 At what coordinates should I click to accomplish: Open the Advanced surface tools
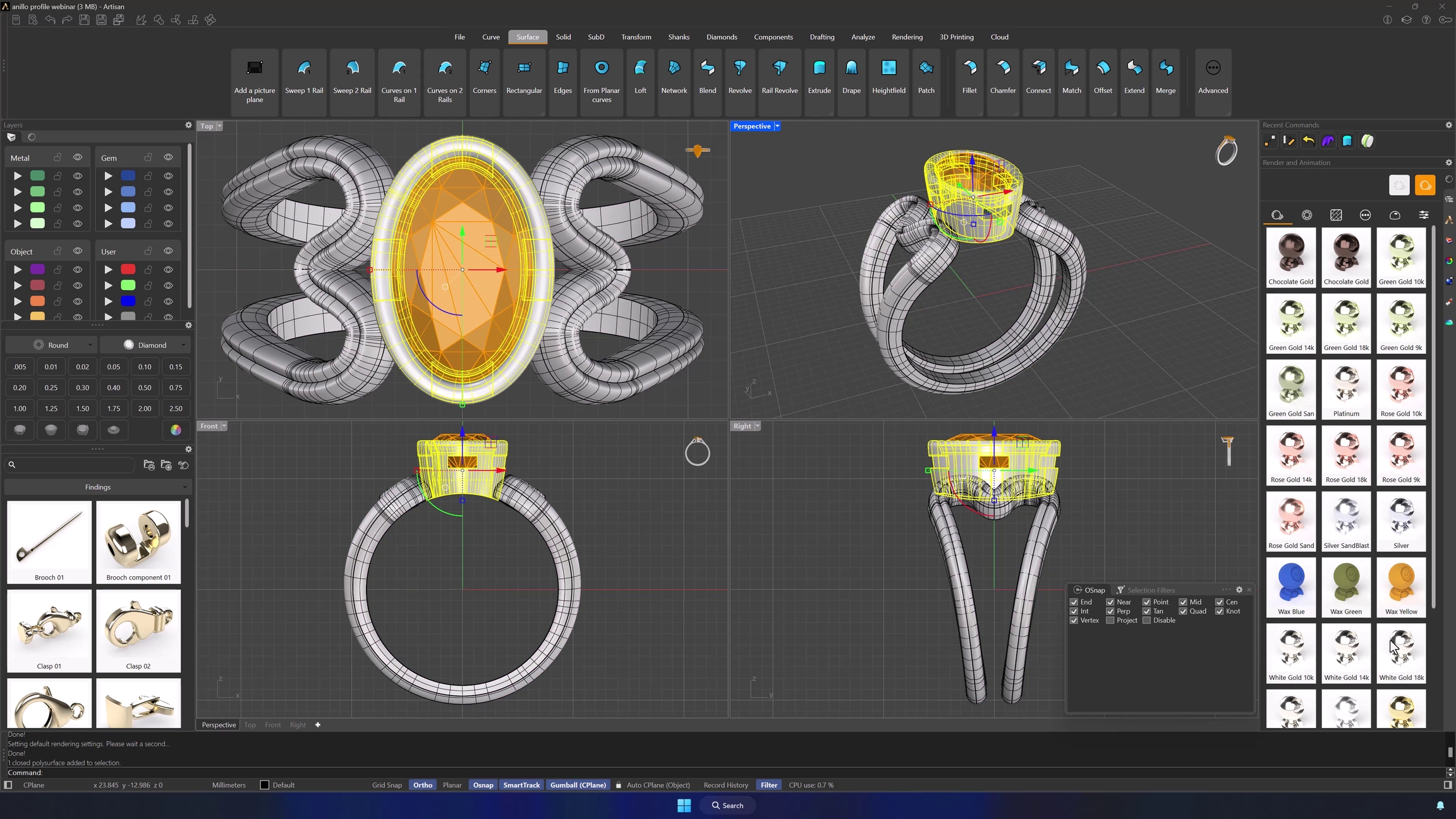tap(1213, 77)
